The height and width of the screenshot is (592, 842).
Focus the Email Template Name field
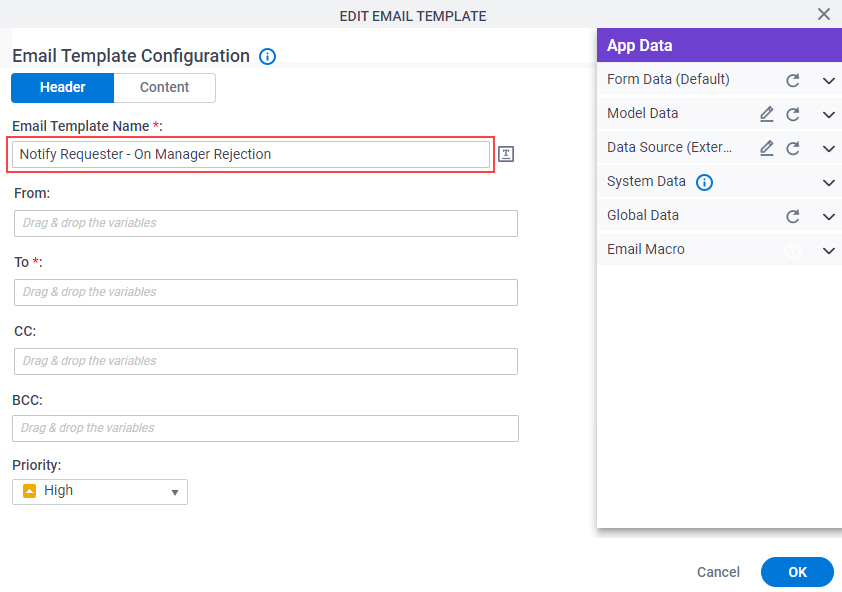[251, 155]
